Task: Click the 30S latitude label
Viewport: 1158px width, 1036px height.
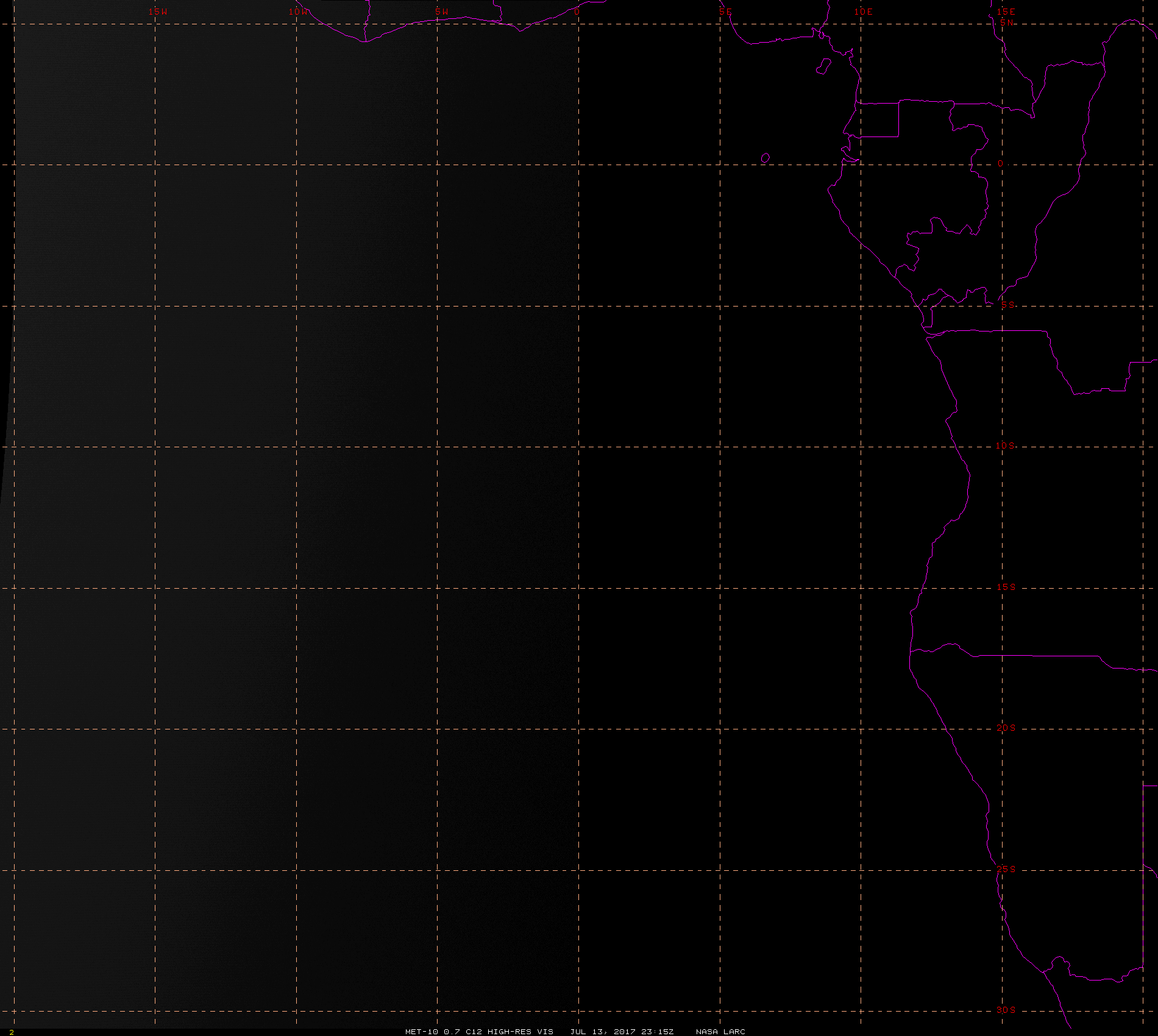Action: click(x=1006, y=1010)
